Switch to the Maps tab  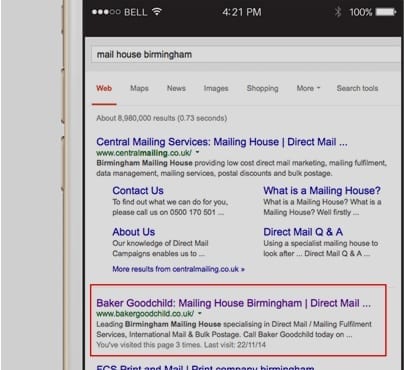(139, 88)
